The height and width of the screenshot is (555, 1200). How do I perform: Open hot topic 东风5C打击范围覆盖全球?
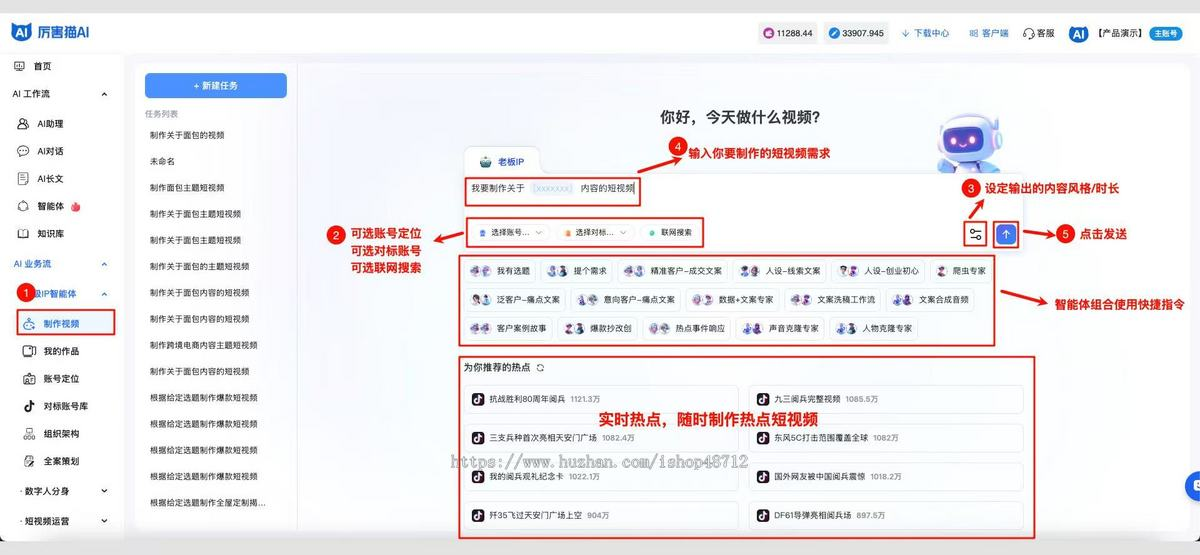coord(886,438)
